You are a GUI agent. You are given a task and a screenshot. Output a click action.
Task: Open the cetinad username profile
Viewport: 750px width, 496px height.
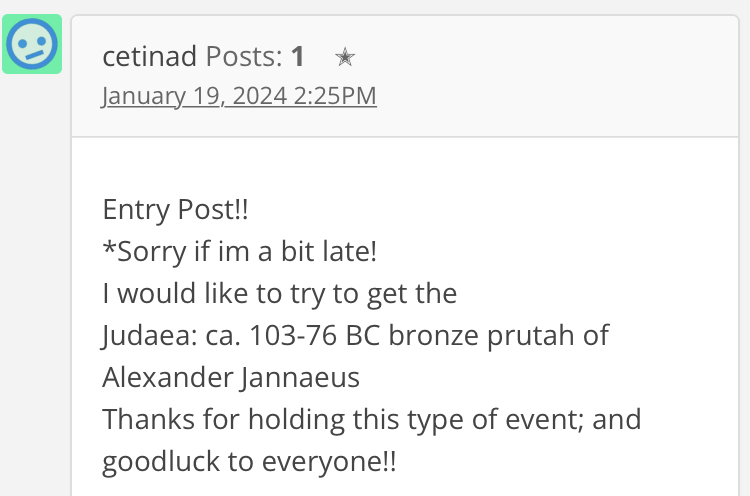150,56
